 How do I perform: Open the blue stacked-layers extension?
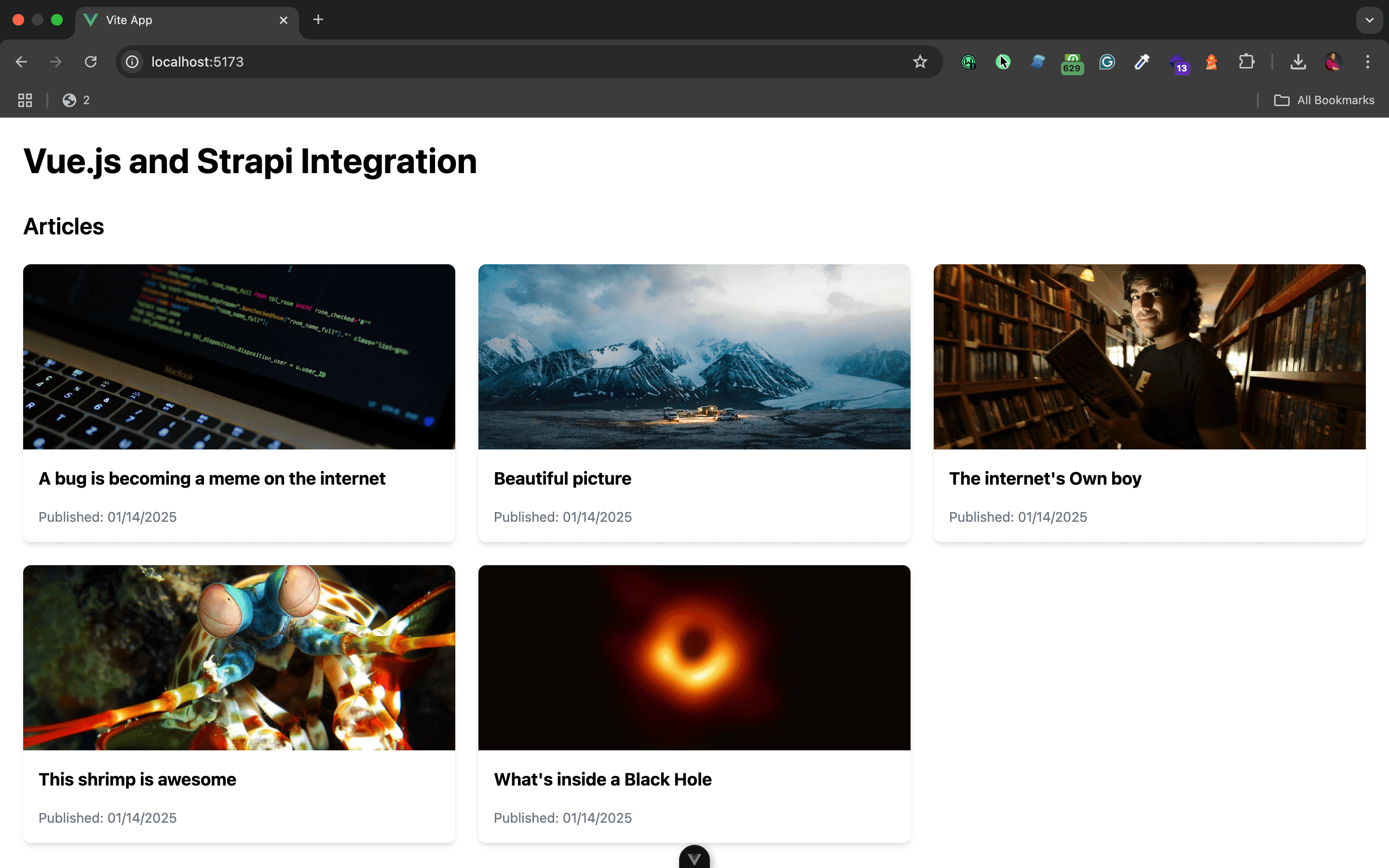(x=1038, y=61)
